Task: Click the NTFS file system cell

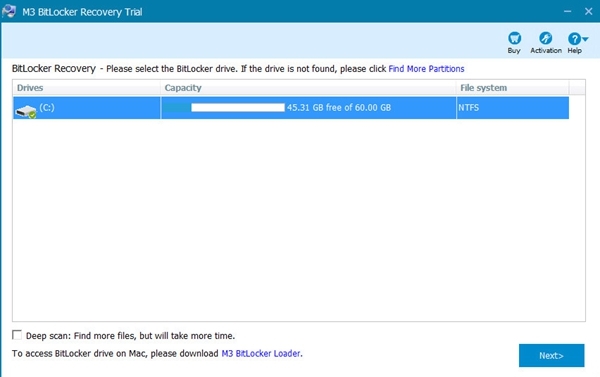Action: click(512, 108)
